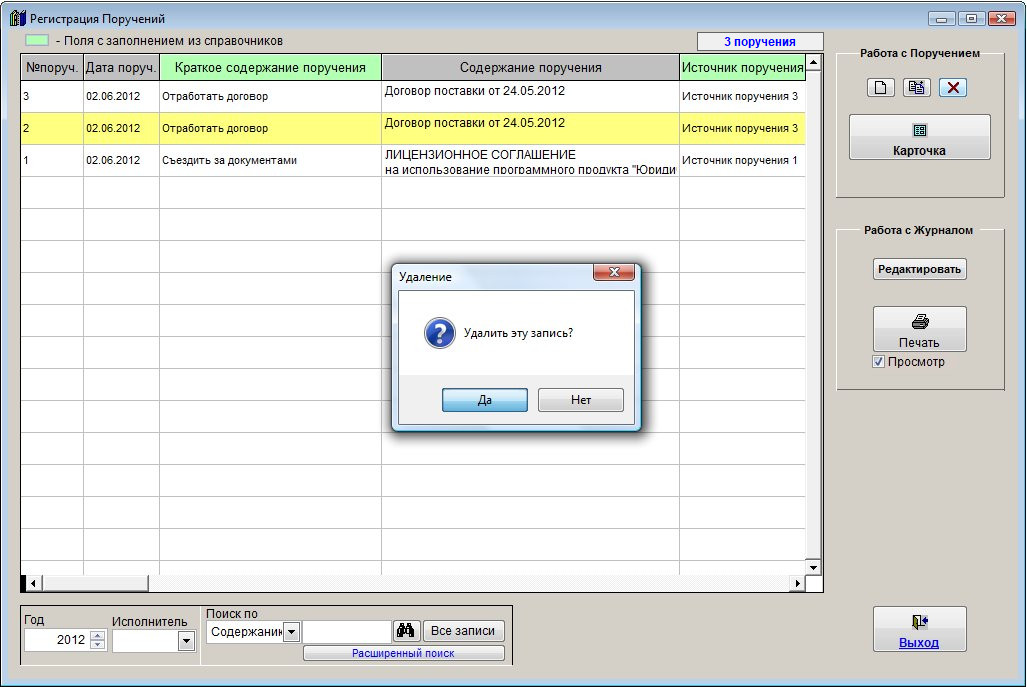Open the Карточка card view

920,137
